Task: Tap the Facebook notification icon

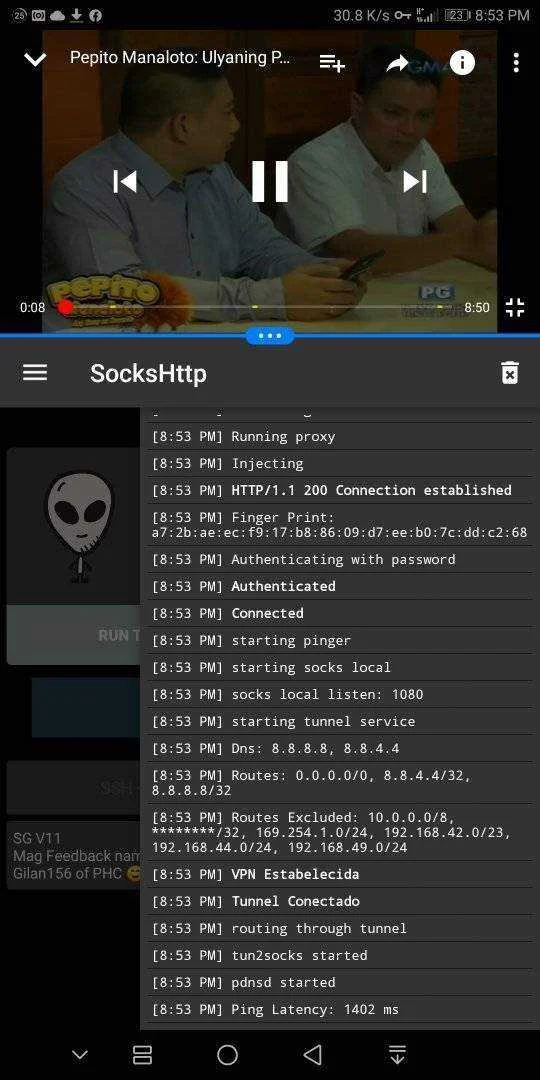Action: [x=96, y=15]
